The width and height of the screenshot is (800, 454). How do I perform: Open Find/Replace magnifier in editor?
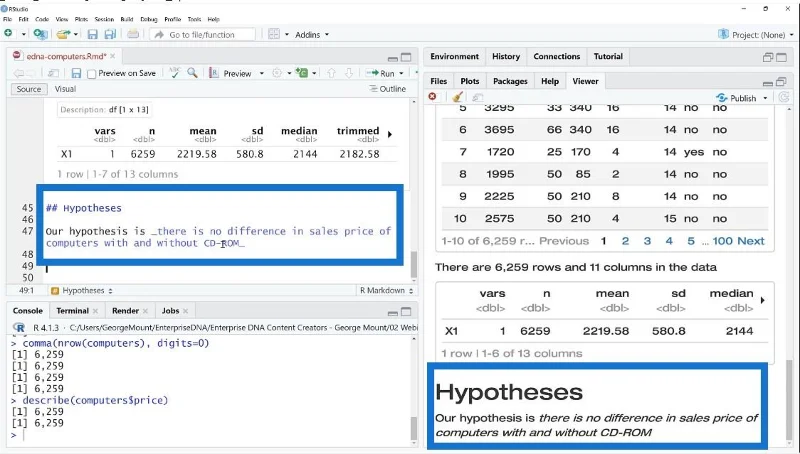pos(192,73)
